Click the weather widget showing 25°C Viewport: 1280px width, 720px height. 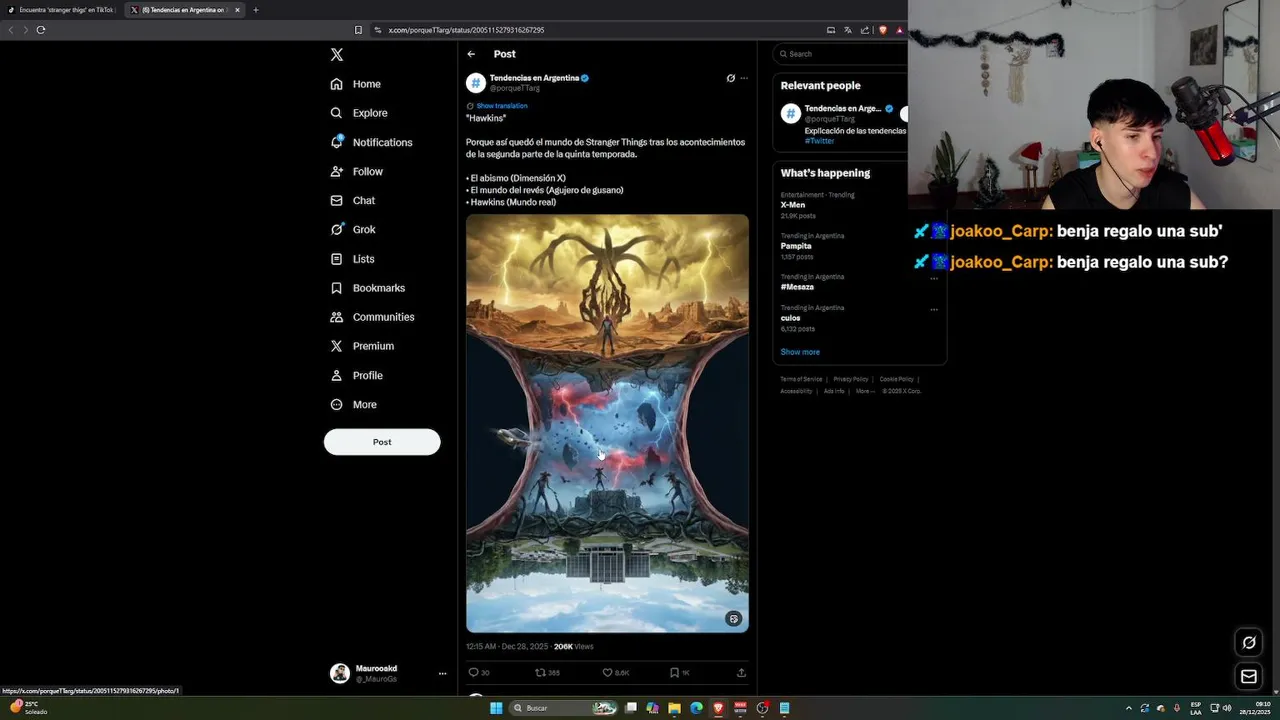click(28, 708)
